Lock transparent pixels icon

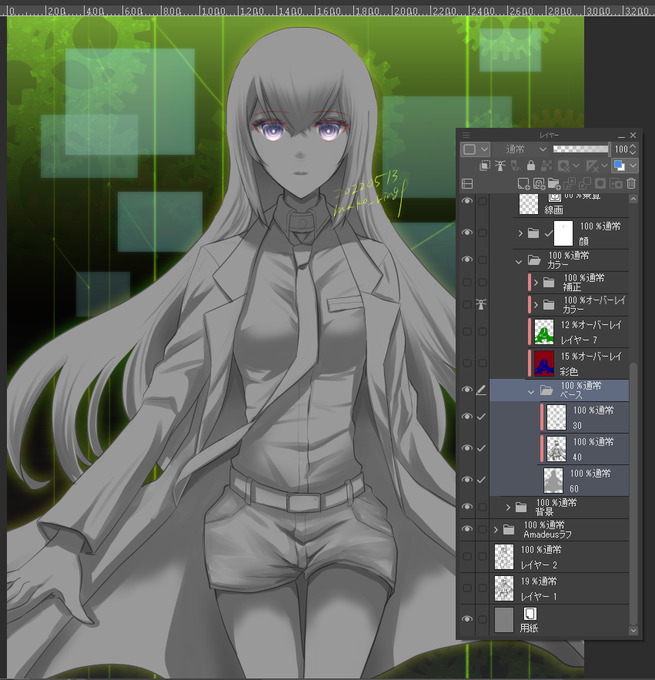tap(546, 165)
